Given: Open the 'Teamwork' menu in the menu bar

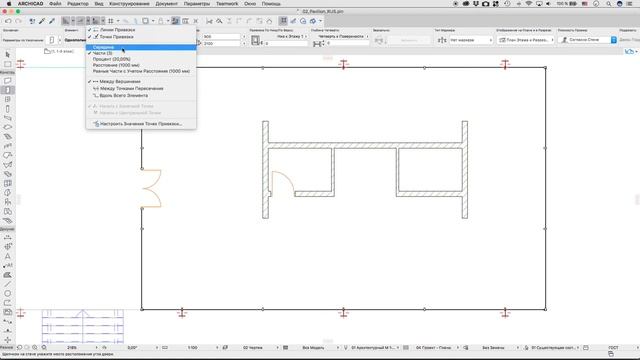Looking at the screenshot, I should pos(227,4).
